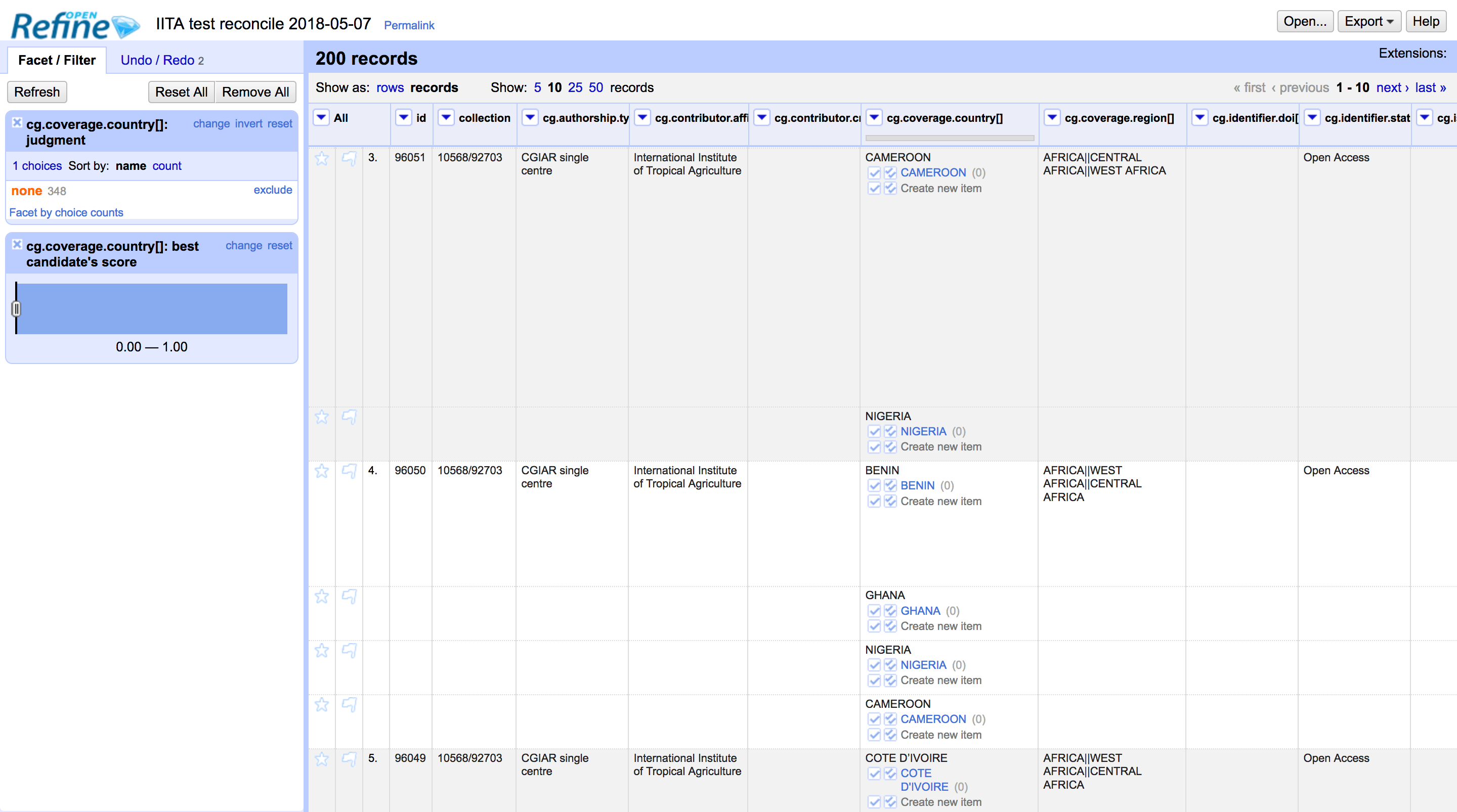
Task: Click Reset All facets
Action: coord(182,92)
